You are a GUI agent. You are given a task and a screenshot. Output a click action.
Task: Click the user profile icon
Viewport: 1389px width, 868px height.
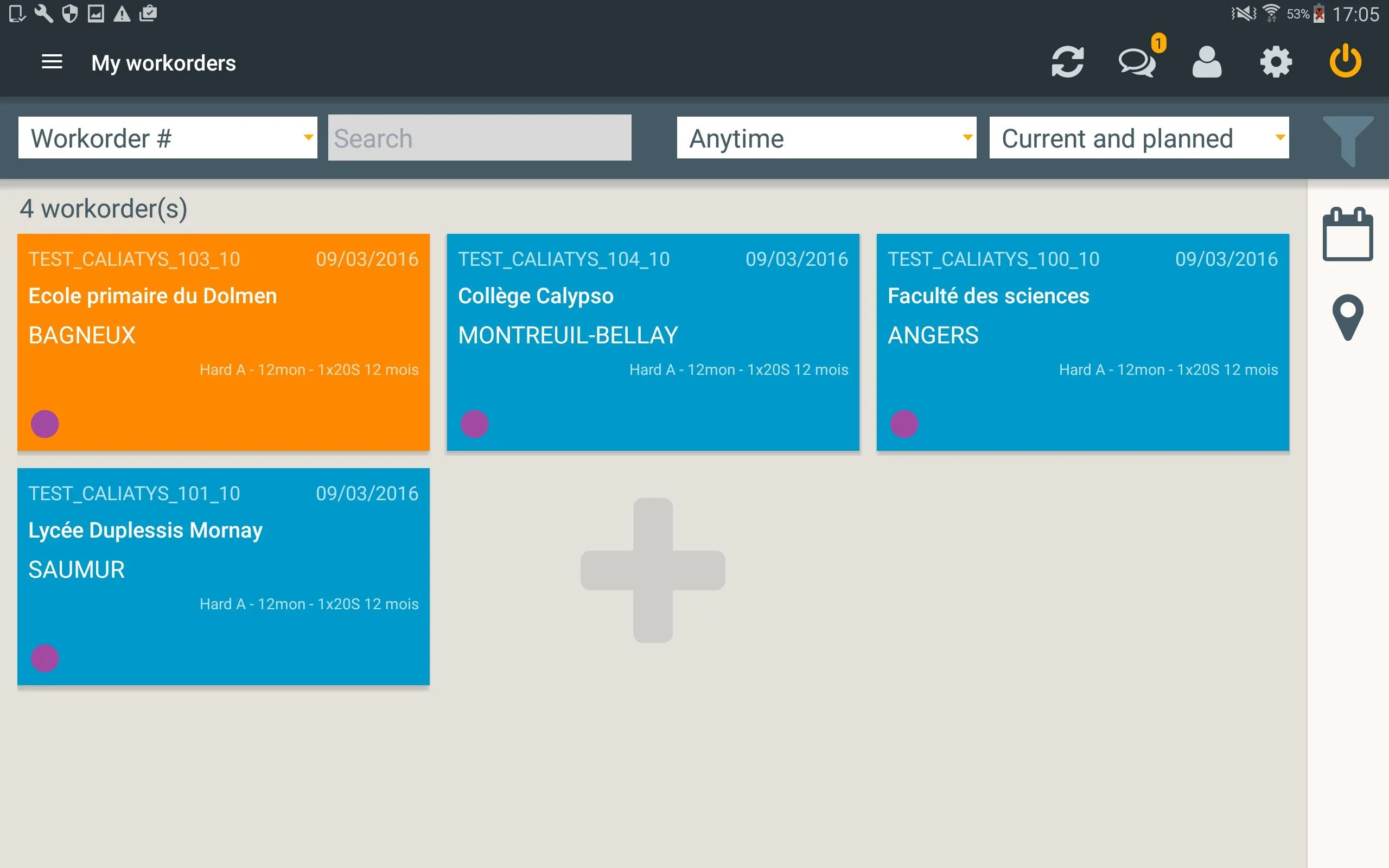tap(1207, 62)
